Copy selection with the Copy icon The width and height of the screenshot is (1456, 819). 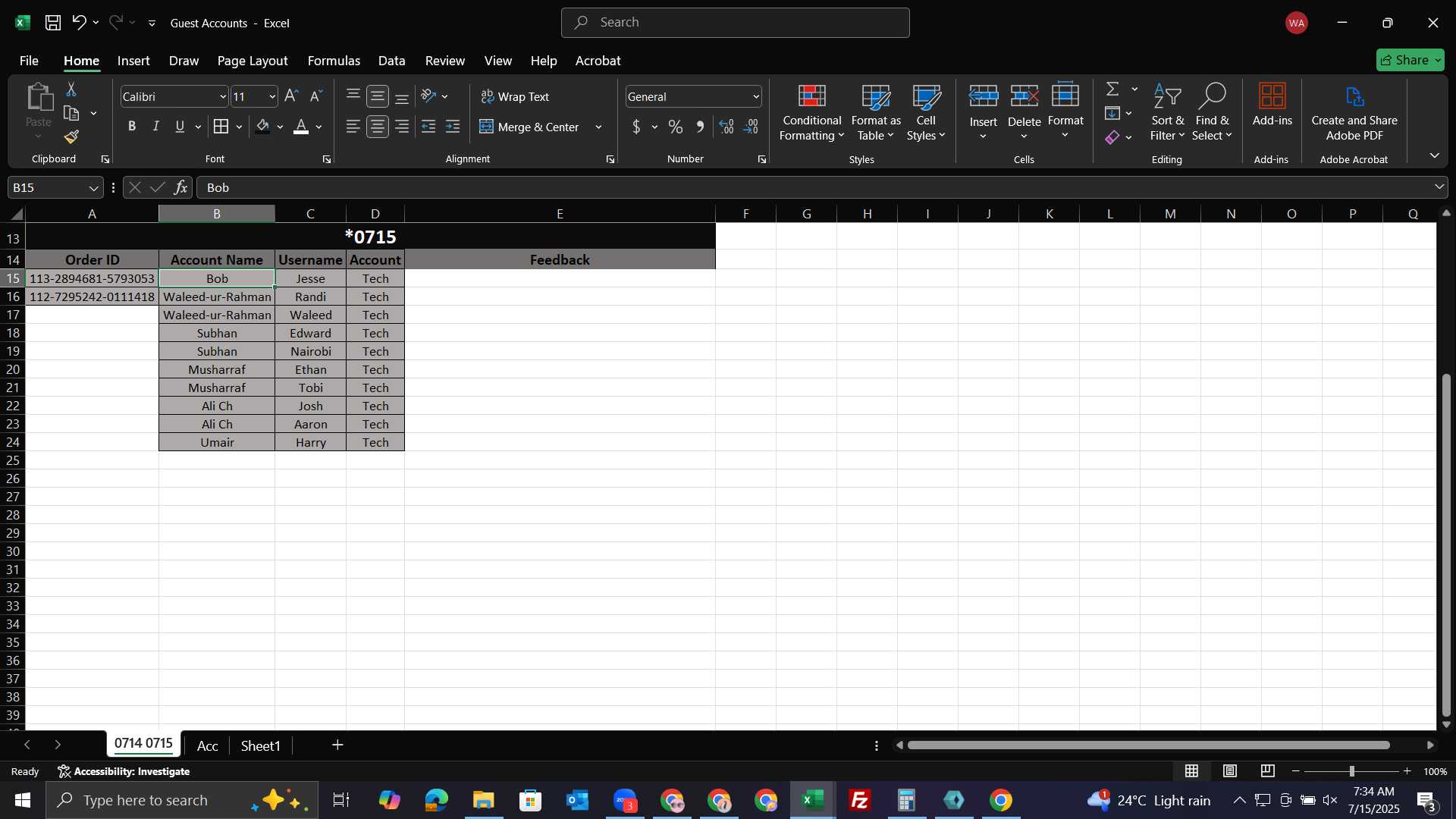72,114
